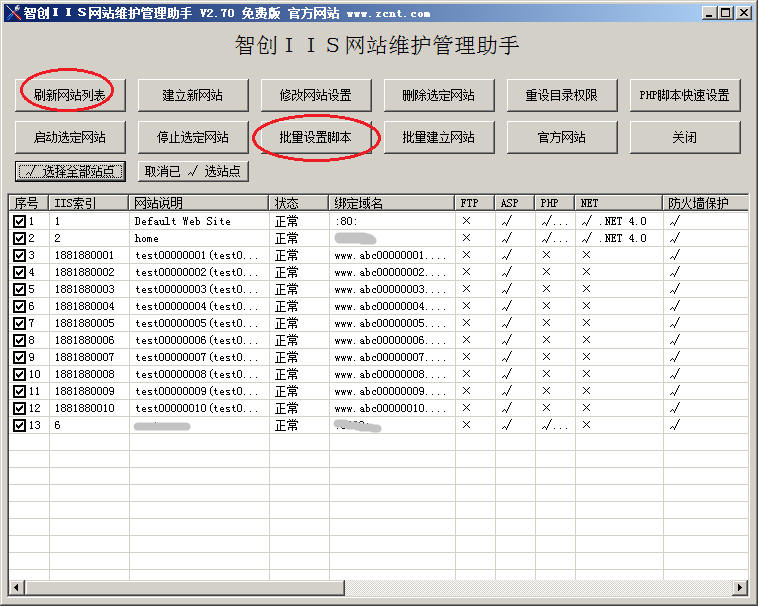Click 停止选定网站 button
758x606 pixels.
[193, 137]
